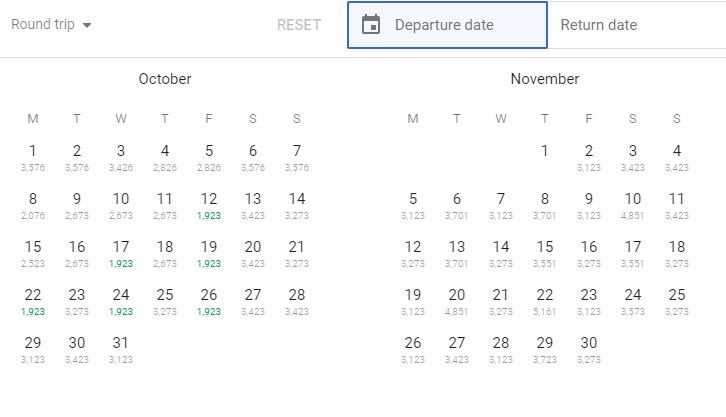This screenshot has width=726, height=417.
Task: Click the calendar icon beside Departure date
Action: (371, 25)
